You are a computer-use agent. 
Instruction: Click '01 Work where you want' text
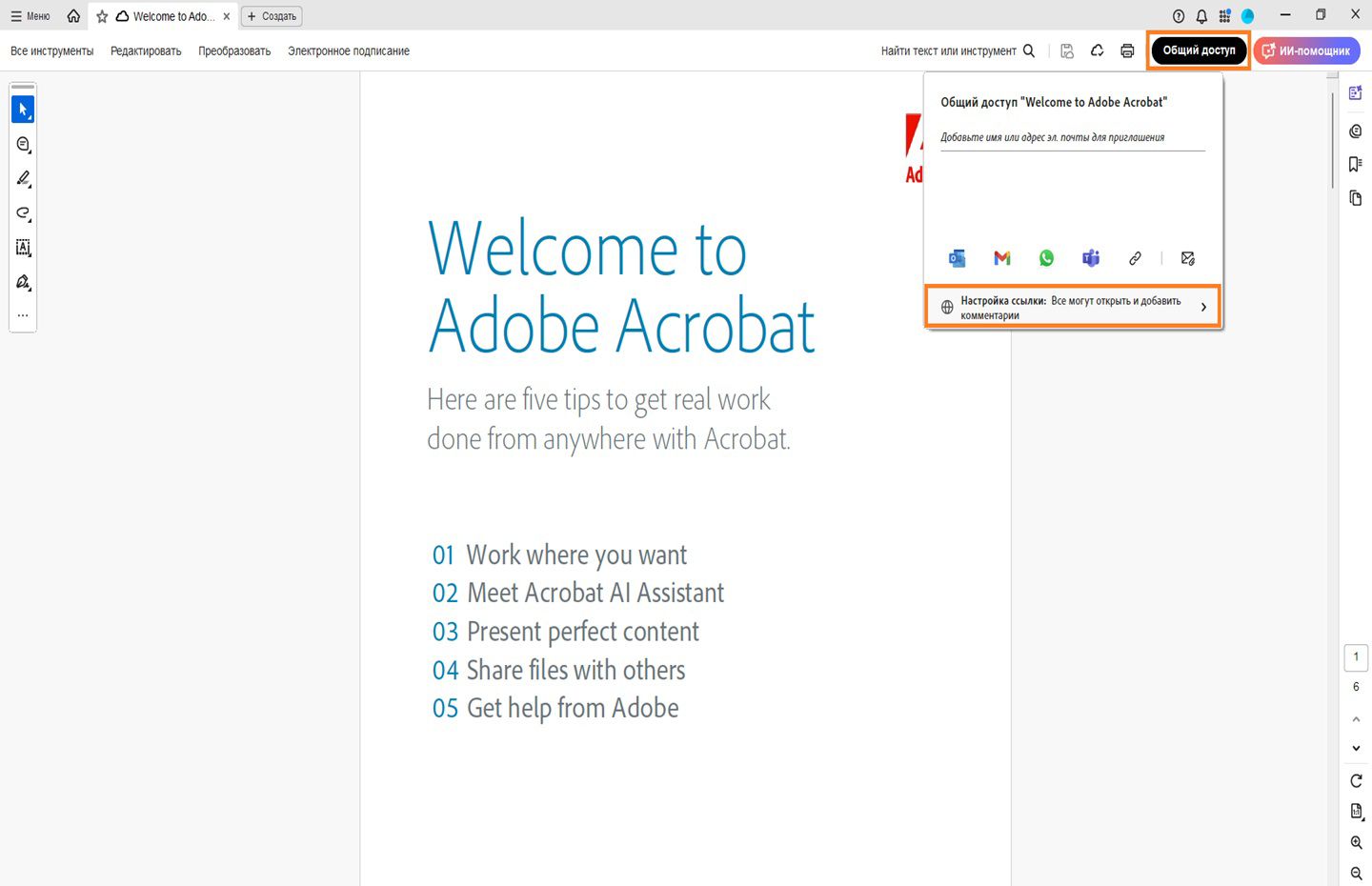click(559, 554)
